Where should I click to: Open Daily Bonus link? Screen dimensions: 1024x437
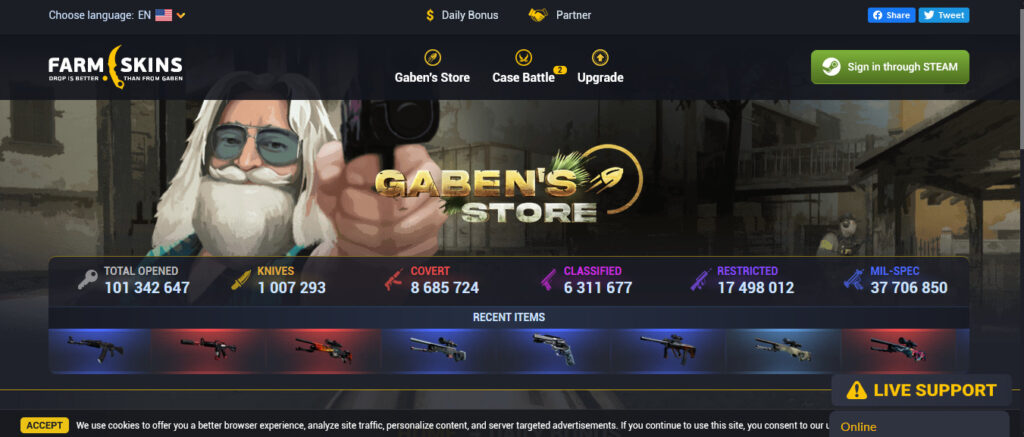tap(462, 15)
